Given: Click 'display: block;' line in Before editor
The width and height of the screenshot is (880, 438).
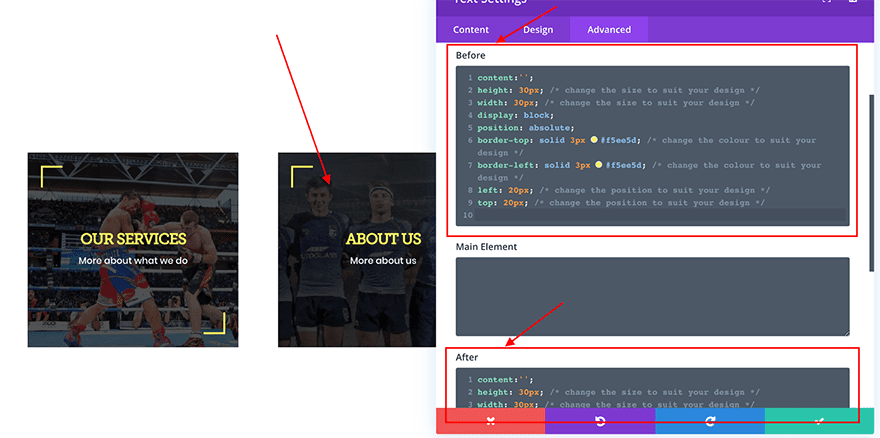Looking at the screenshot, I should coord(515,115).
